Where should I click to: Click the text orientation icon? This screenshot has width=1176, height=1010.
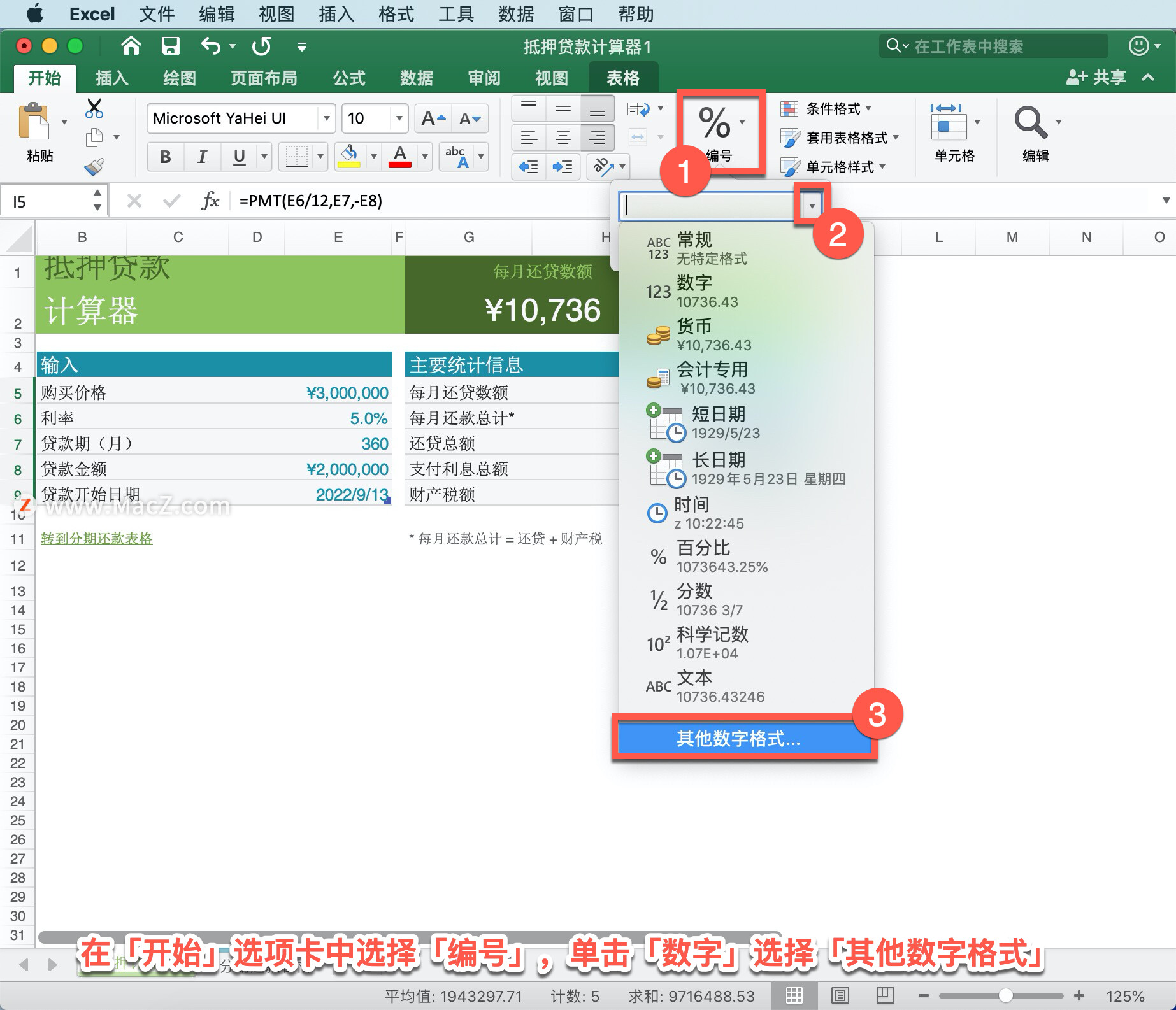click(x=603, y=167)
